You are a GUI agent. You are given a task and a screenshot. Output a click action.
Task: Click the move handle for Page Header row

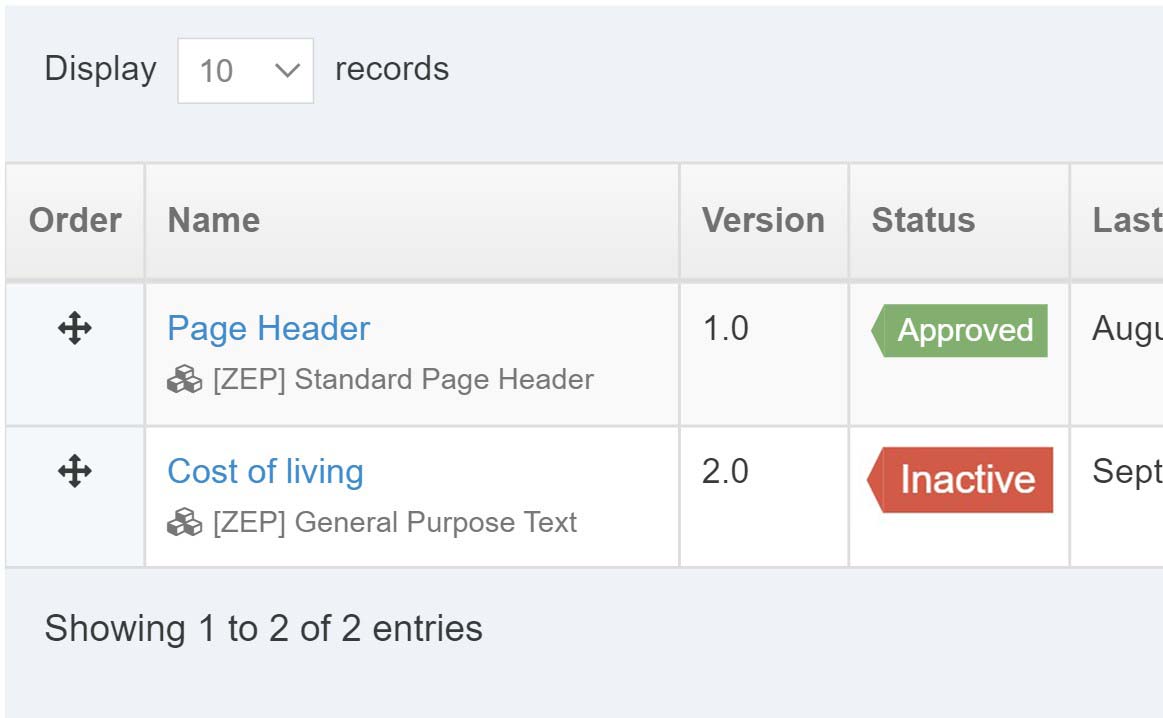75,328
